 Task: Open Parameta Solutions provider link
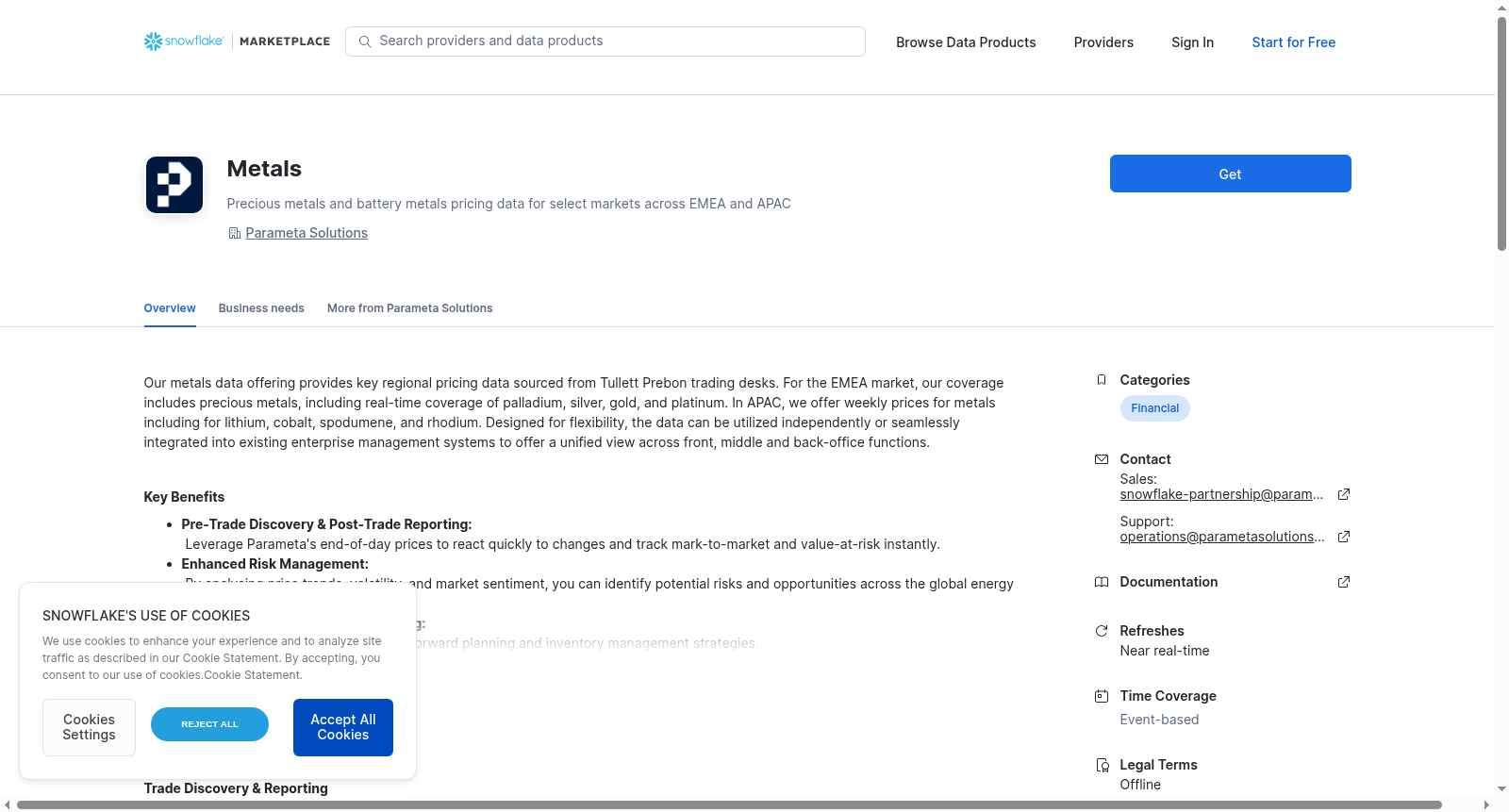pyautogui.click(x=307, y=233)
